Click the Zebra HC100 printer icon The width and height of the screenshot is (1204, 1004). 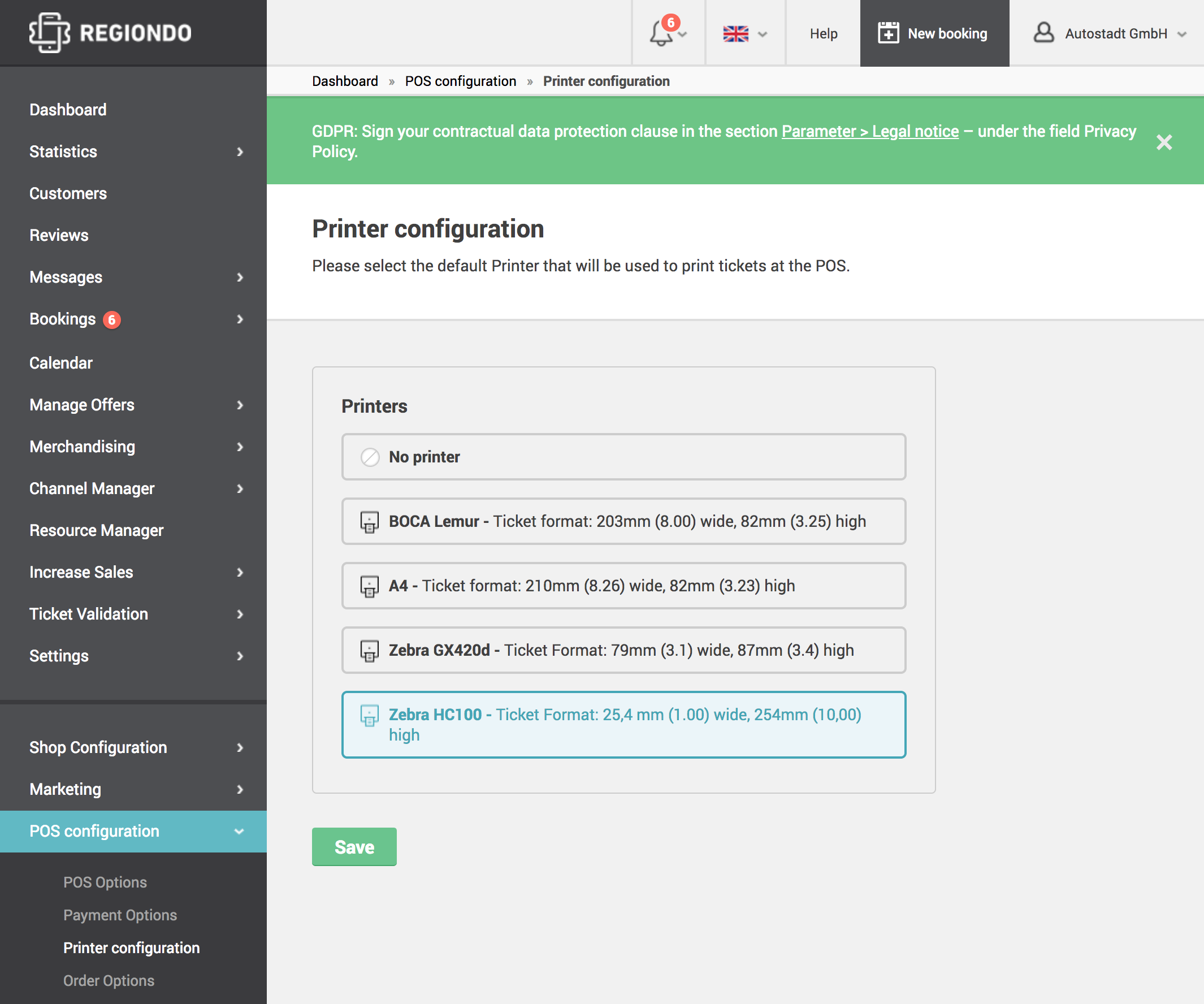(370, 716)
